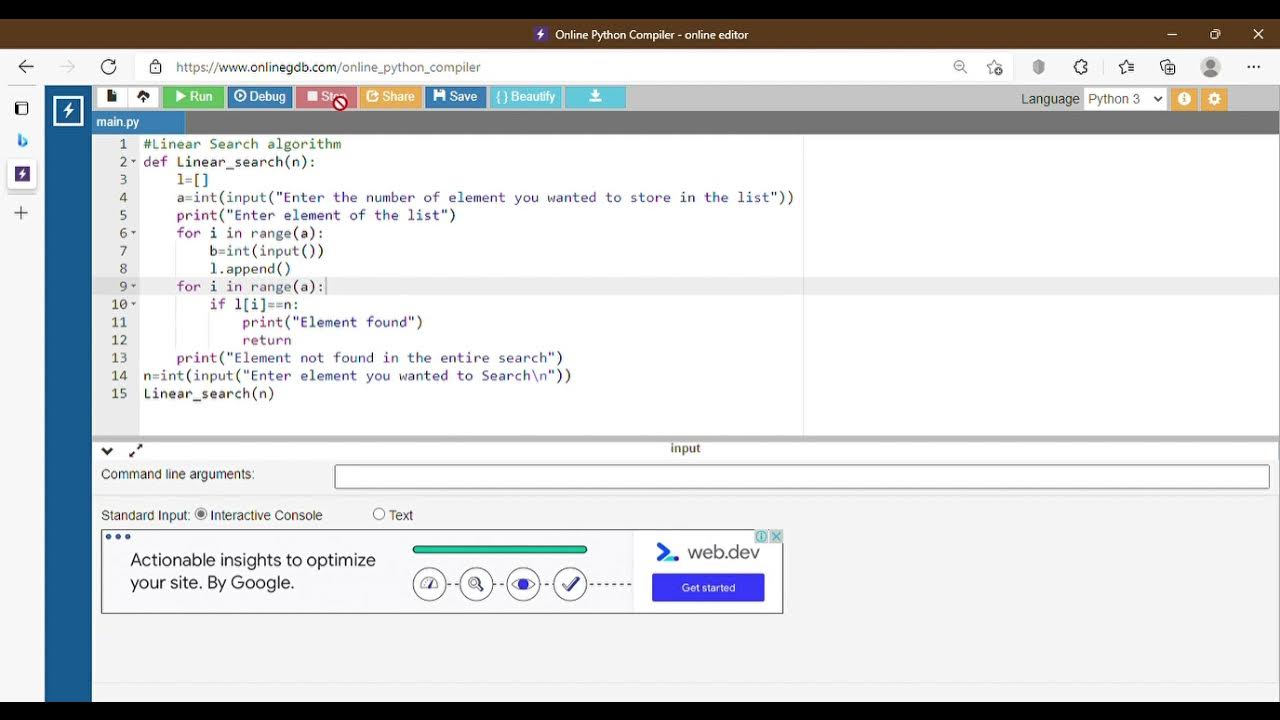Open editor settings gear icon
The image size is (1280, 720).
(x=1214, y=99)
